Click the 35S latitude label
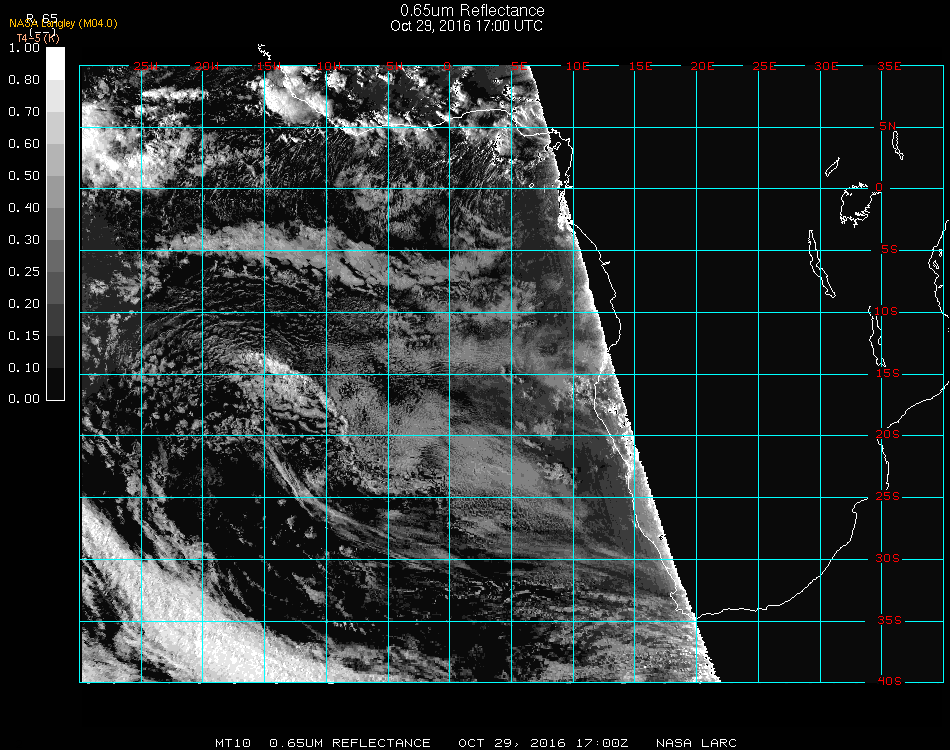Screen dimensions: 950x750 tap(889, 620)
